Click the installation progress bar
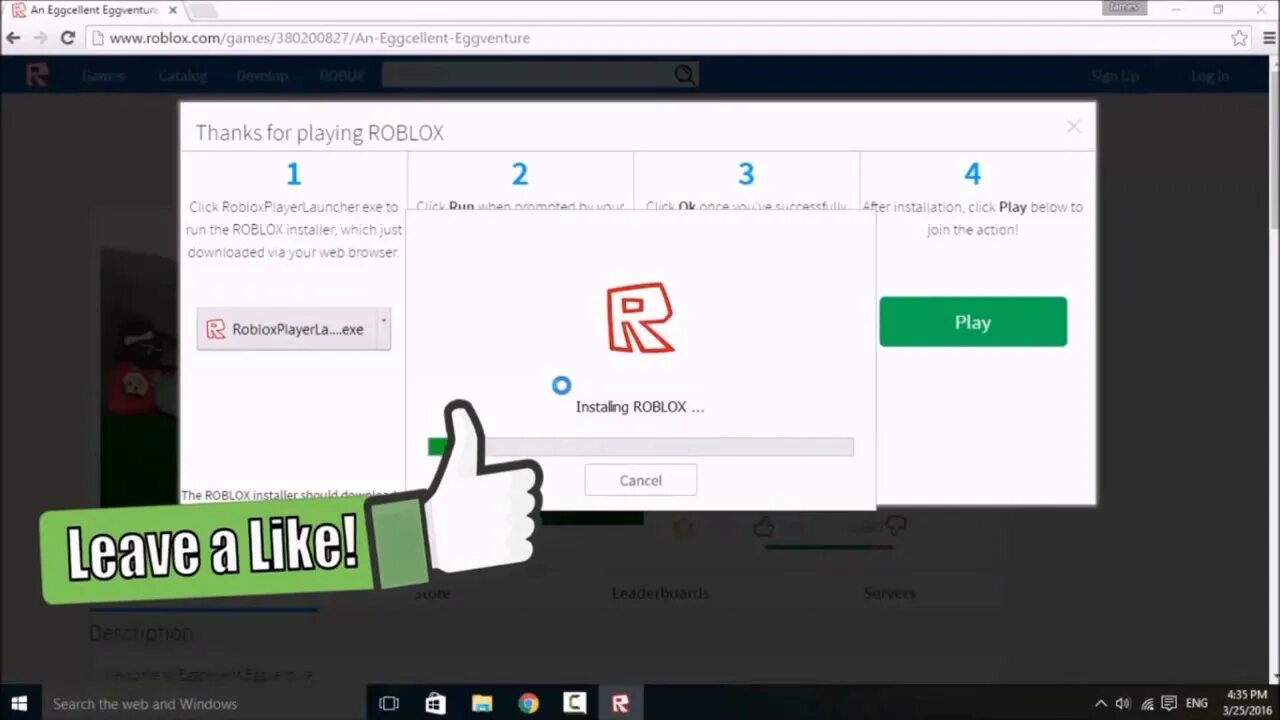Image resolution: width=1280 pixels, height=720 pixels. tap(641, 447)
